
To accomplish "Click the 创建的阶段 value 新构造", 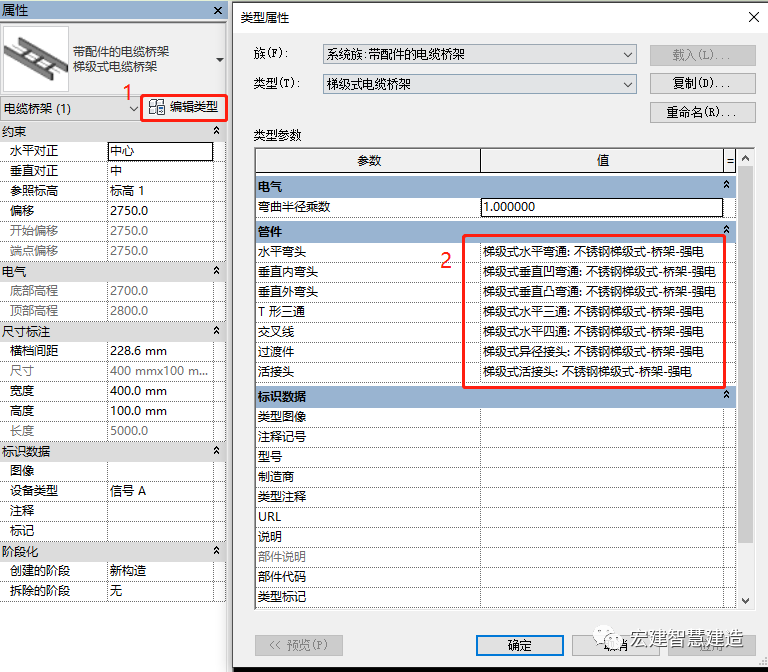I will (160, 571).
